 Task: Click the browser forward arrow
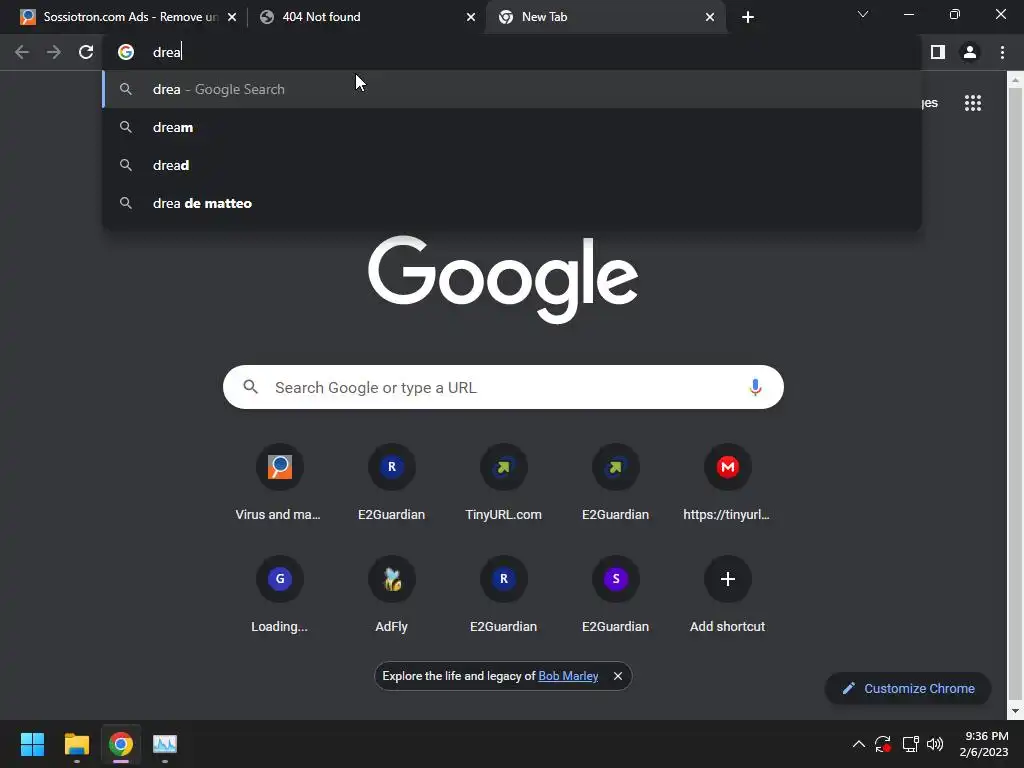(x=54, y=52)
